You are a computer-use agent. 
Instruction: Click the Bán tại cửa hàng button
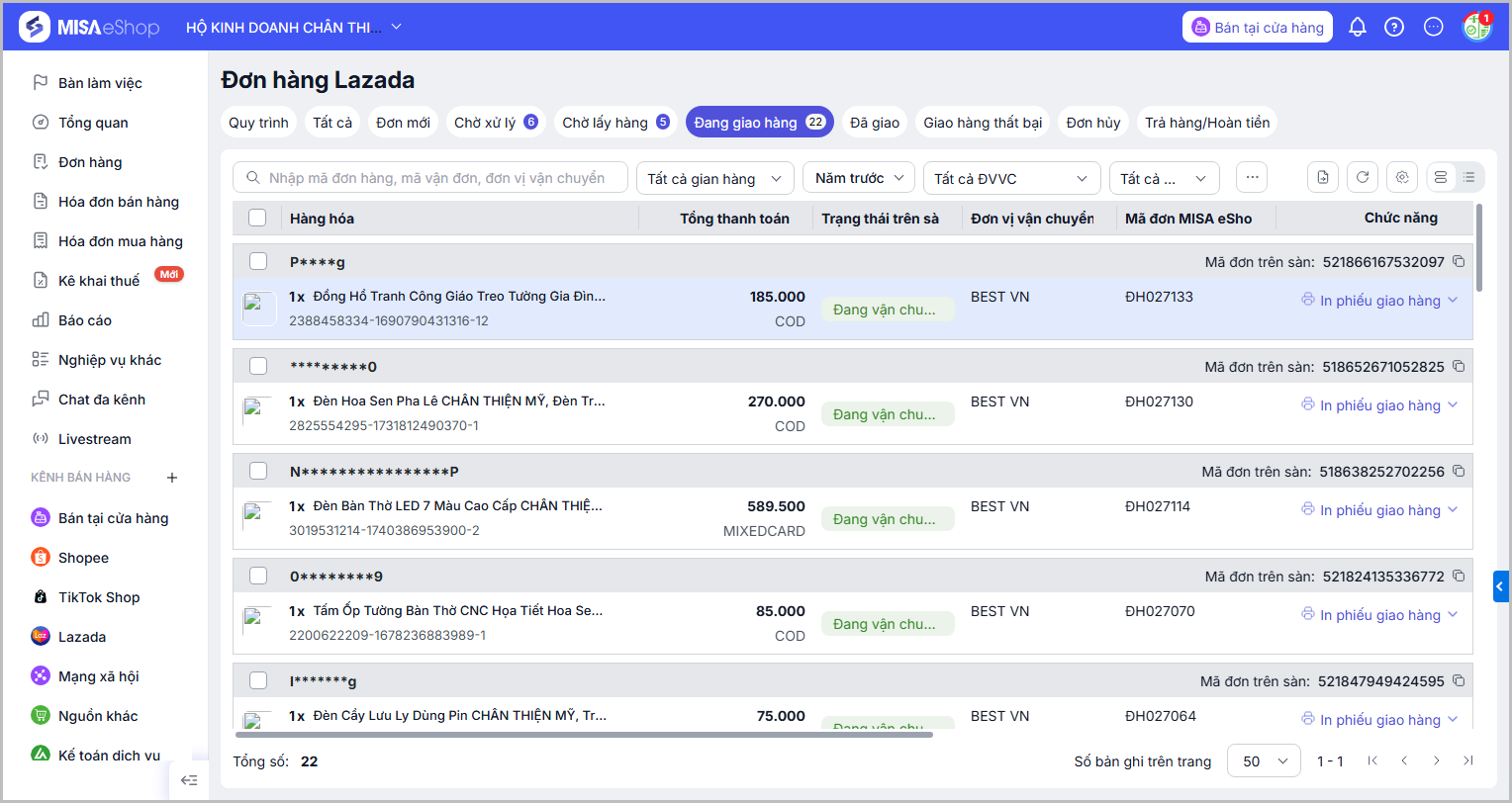pyautogui.click(x=1258, y=28)
